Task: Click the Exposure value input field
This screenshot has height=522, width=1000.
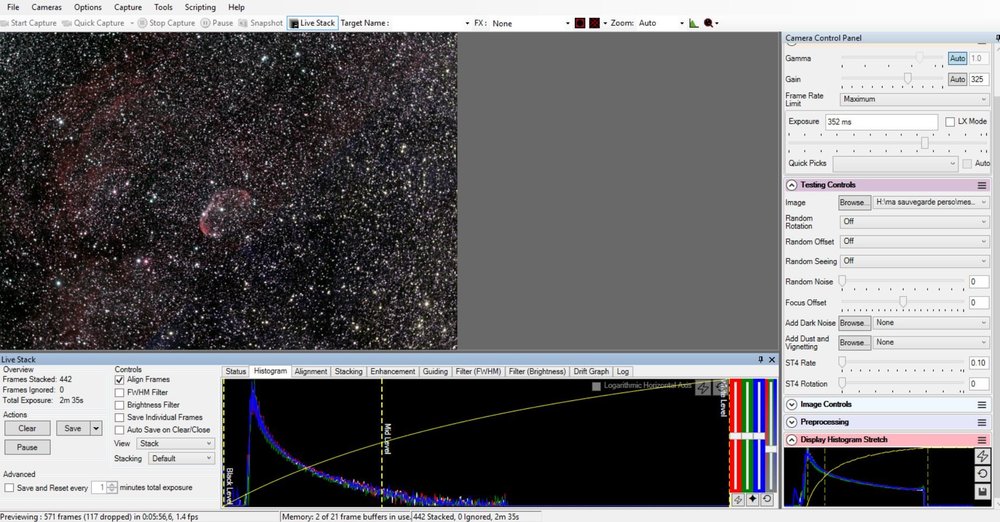Action: (880, 121)
